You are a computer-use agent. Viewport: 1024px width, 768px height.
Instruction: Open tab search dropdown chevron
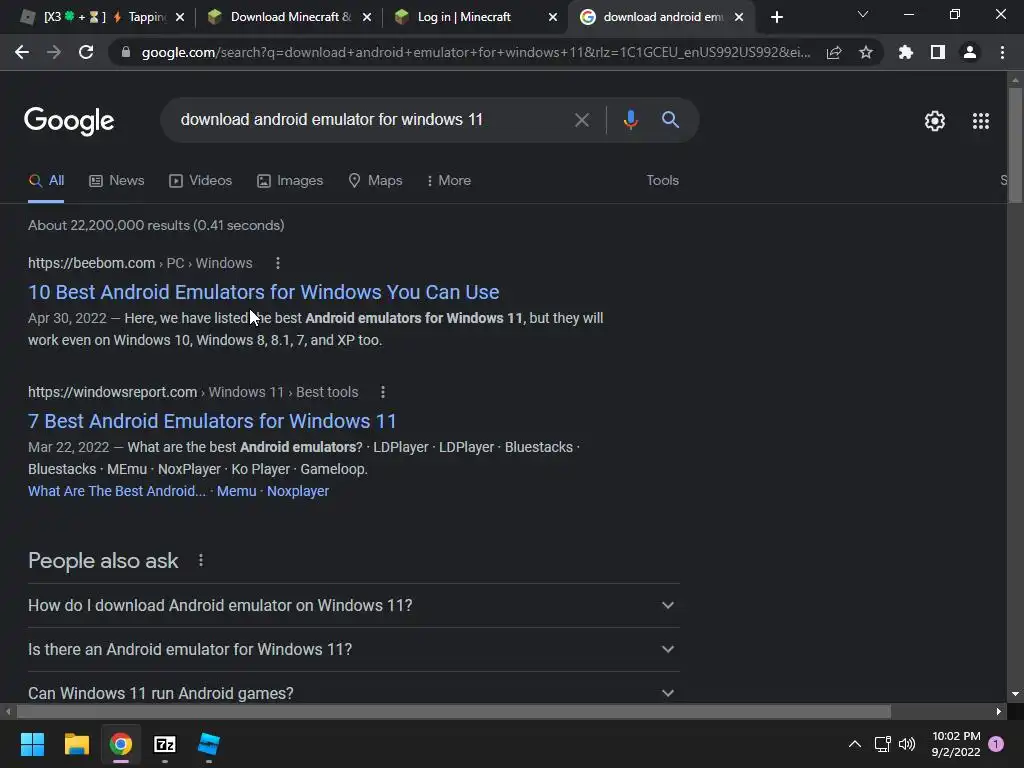pyautogui.click(x=863, y=14)
